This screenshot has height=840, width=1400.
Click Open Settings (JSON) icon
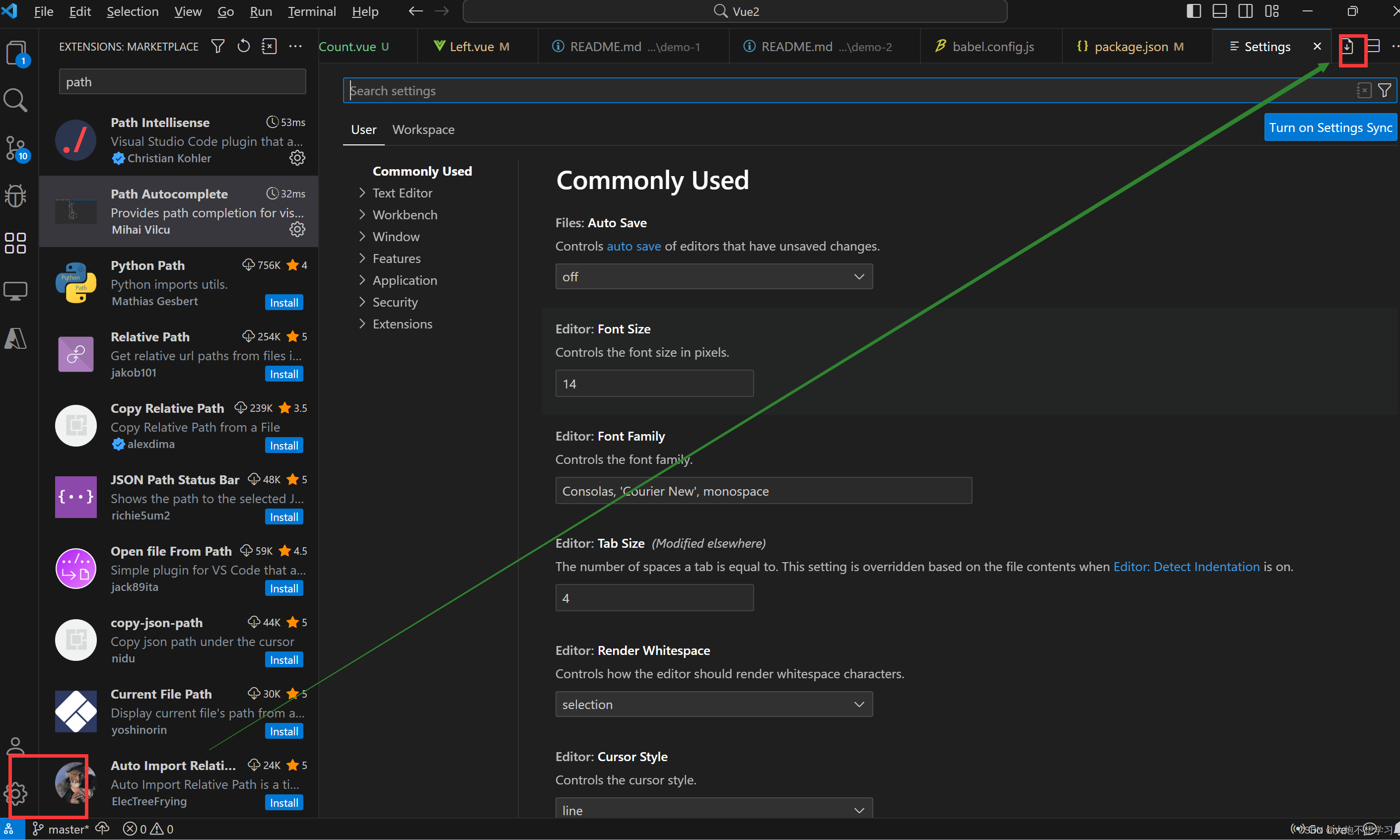point(1348,47)
